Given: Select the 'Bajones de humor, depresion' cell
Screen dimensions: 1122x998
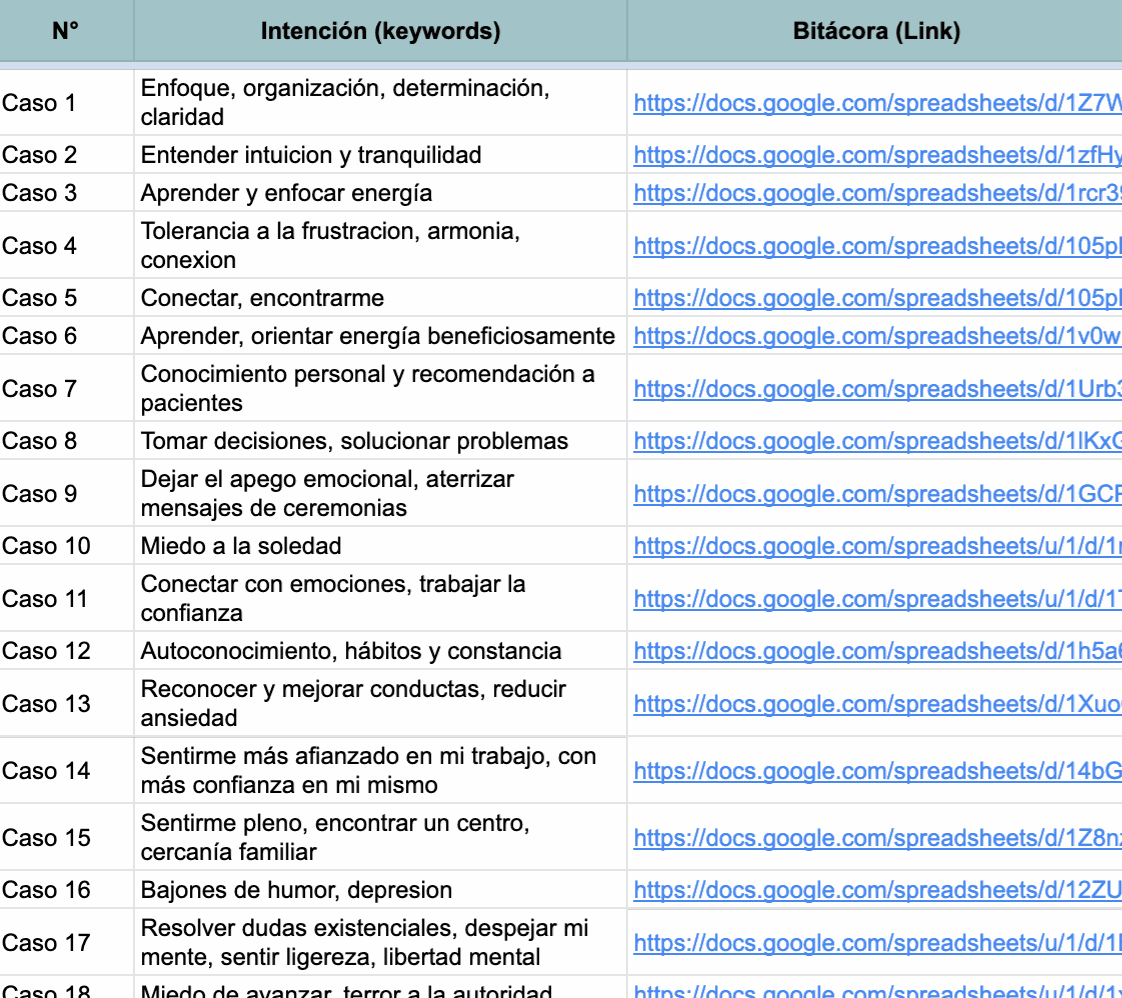Looking at the screenshot, I should coord(381,890).
